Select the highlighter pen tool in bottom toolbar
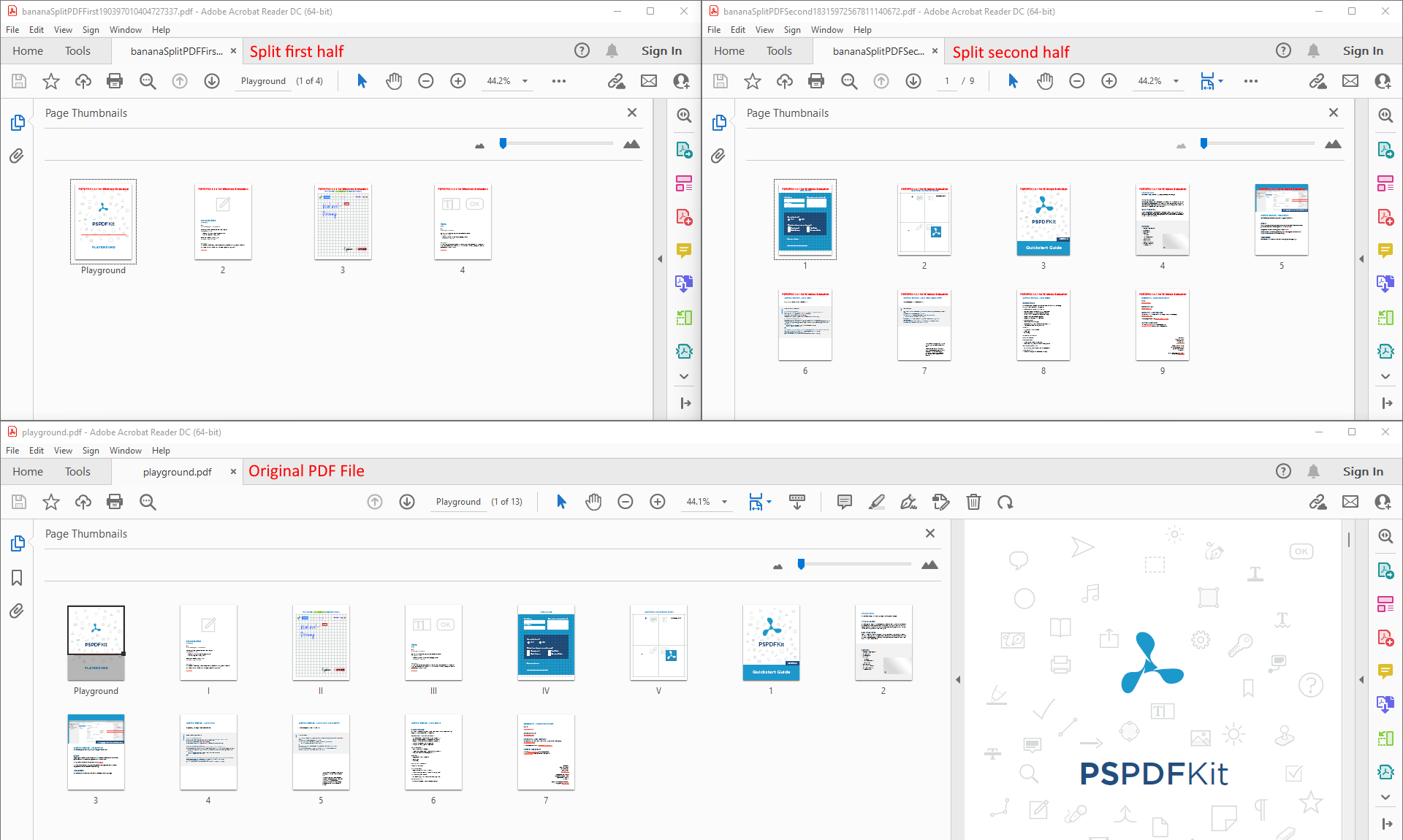The image size is (1403, 840). point(877,502)
